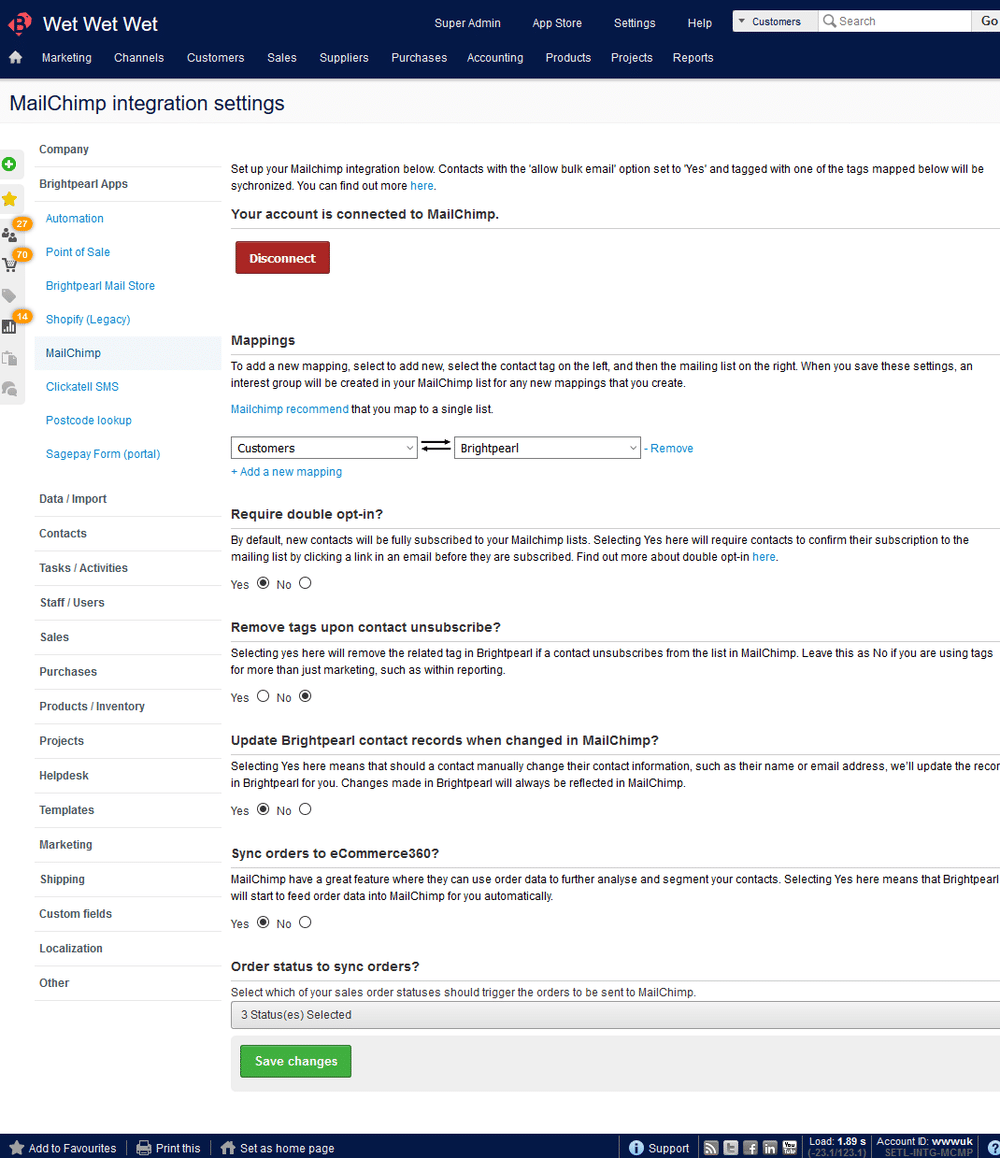The width and height of the screenshot is (1000, 1158).
Task: Open the Products menu in navigation bar
Action: (x=568, y=58)
